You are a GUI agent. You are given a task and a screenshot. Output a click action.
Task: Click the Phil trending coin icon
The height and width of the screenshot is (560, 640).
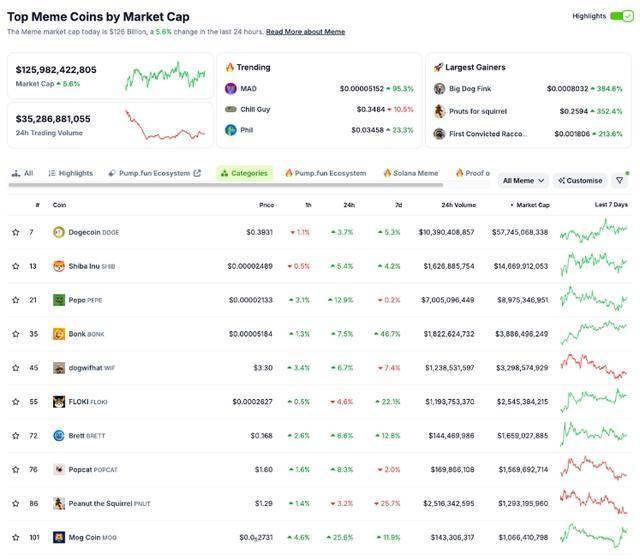(x=231, y=130)
